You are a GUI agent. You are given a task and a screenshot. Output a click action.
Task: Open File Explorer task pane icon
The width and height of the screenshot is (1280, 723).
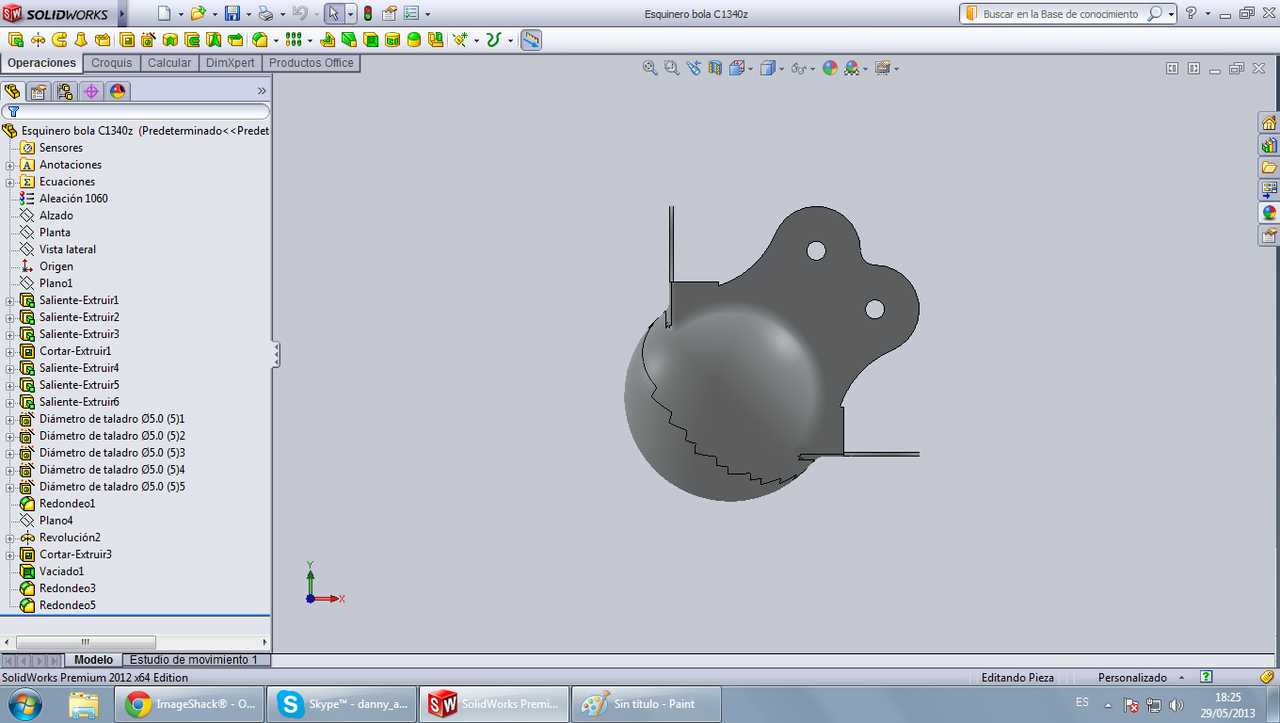coord(1269,167)
